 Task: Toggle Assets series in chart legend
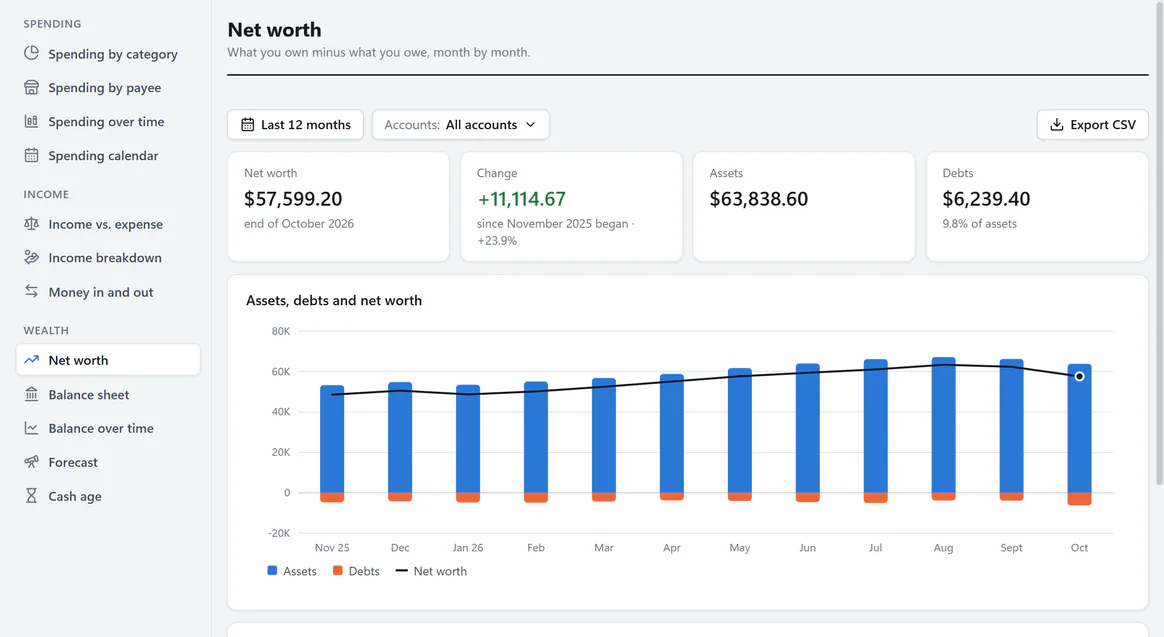[292, 571]
